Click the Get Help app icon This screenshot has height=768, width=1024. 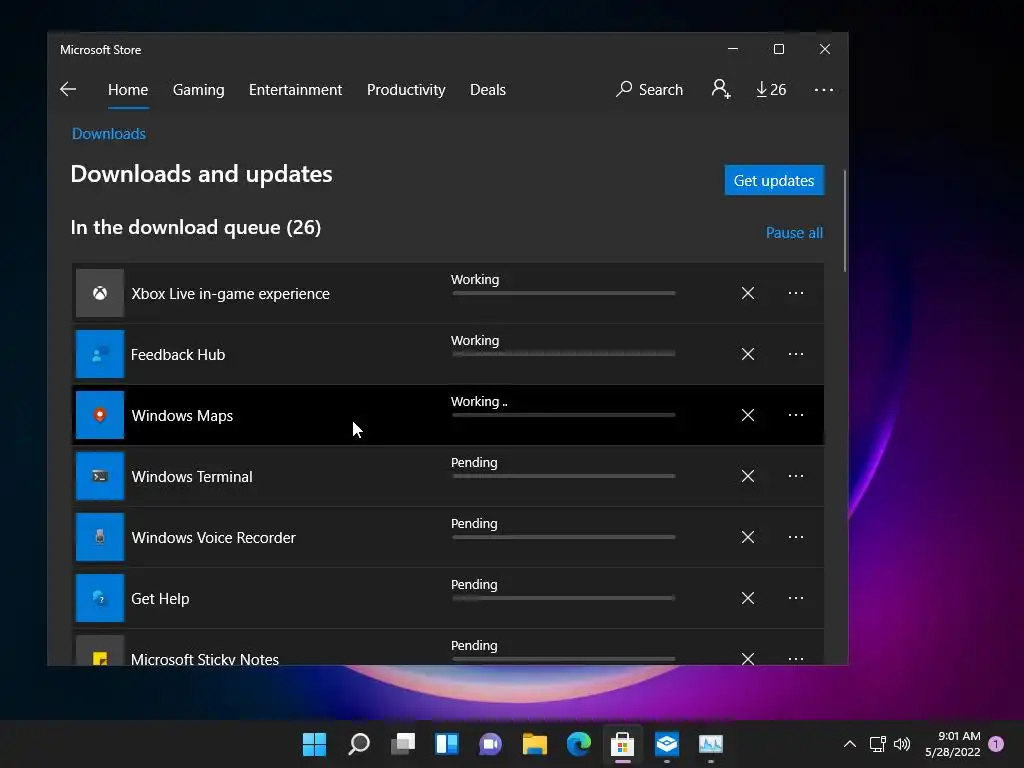coord(100,598)
